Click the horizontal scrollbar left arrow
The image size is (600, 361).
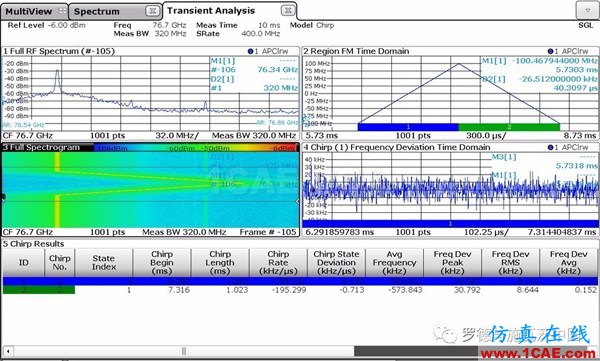click(8, 351)
